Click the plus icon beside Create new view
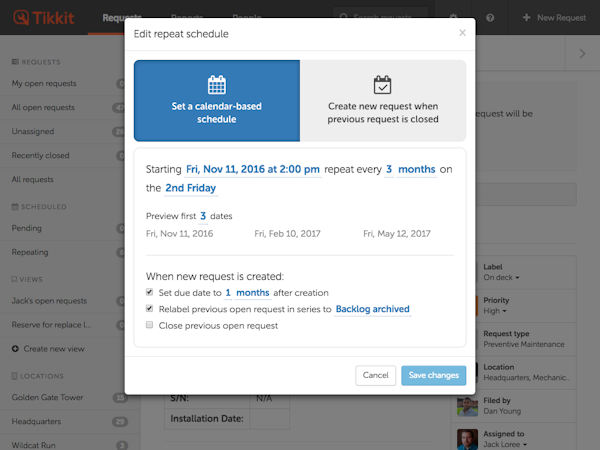 click(x=15, y=349)
